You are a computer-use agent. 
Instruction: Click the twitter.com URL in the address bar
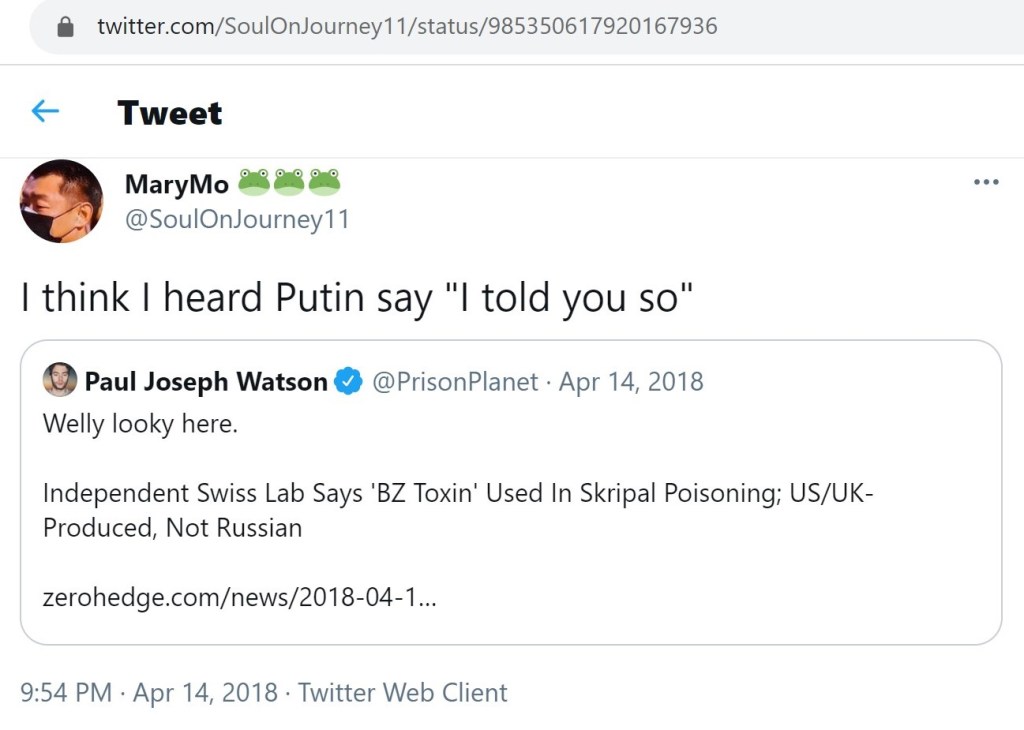click(407, 27)
